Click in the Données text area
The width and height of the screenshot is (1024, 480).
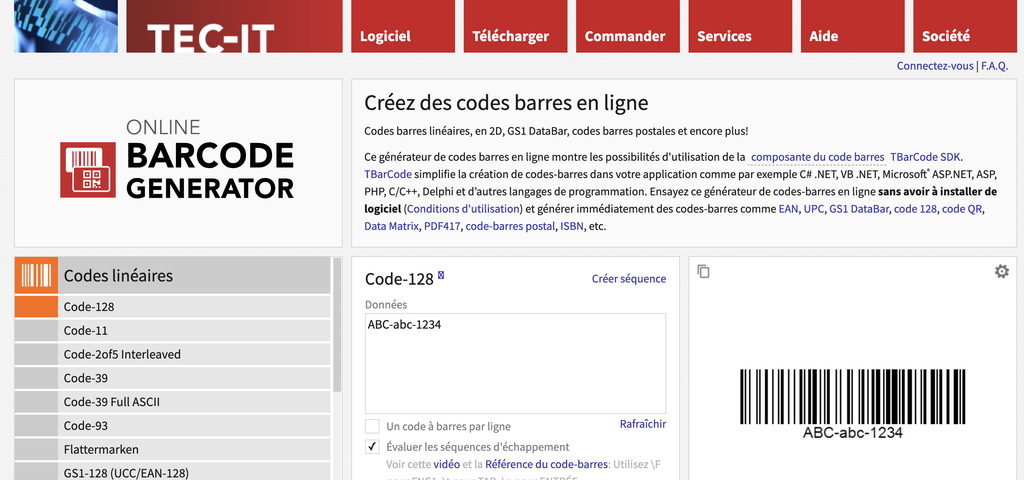tap(515, 363)
